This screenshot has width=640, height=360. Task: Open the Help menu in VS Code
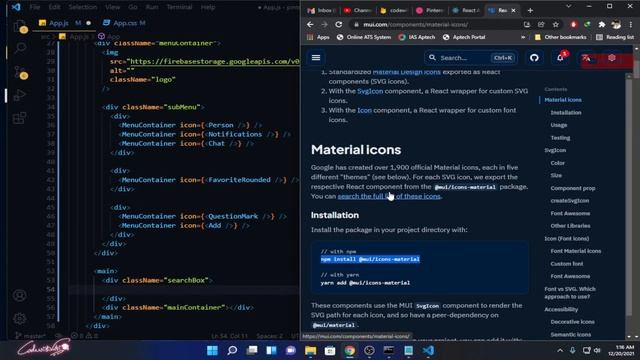pos(208,7)
